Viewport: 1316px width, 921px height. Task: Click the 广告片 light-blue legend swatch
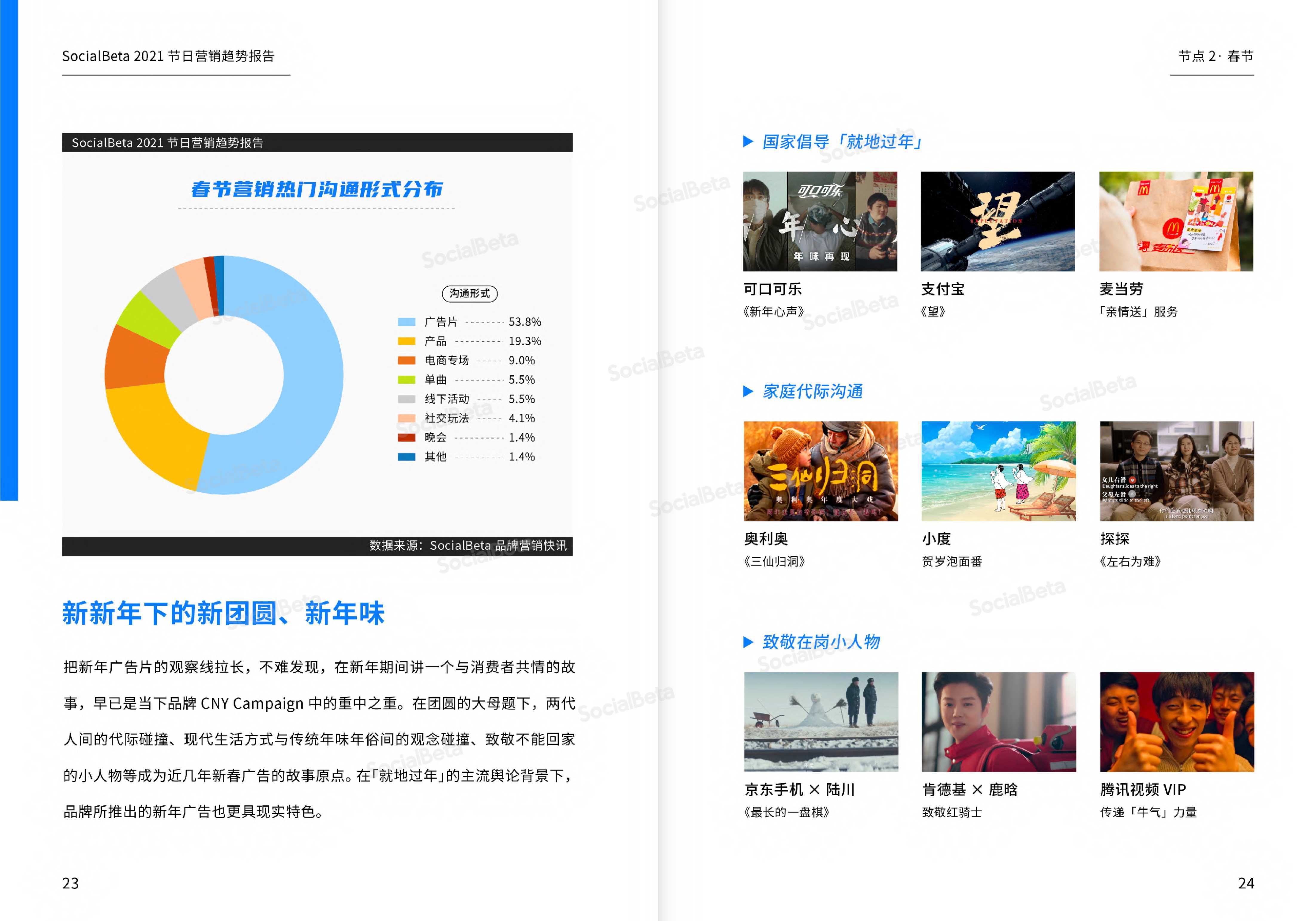[407, 322]
